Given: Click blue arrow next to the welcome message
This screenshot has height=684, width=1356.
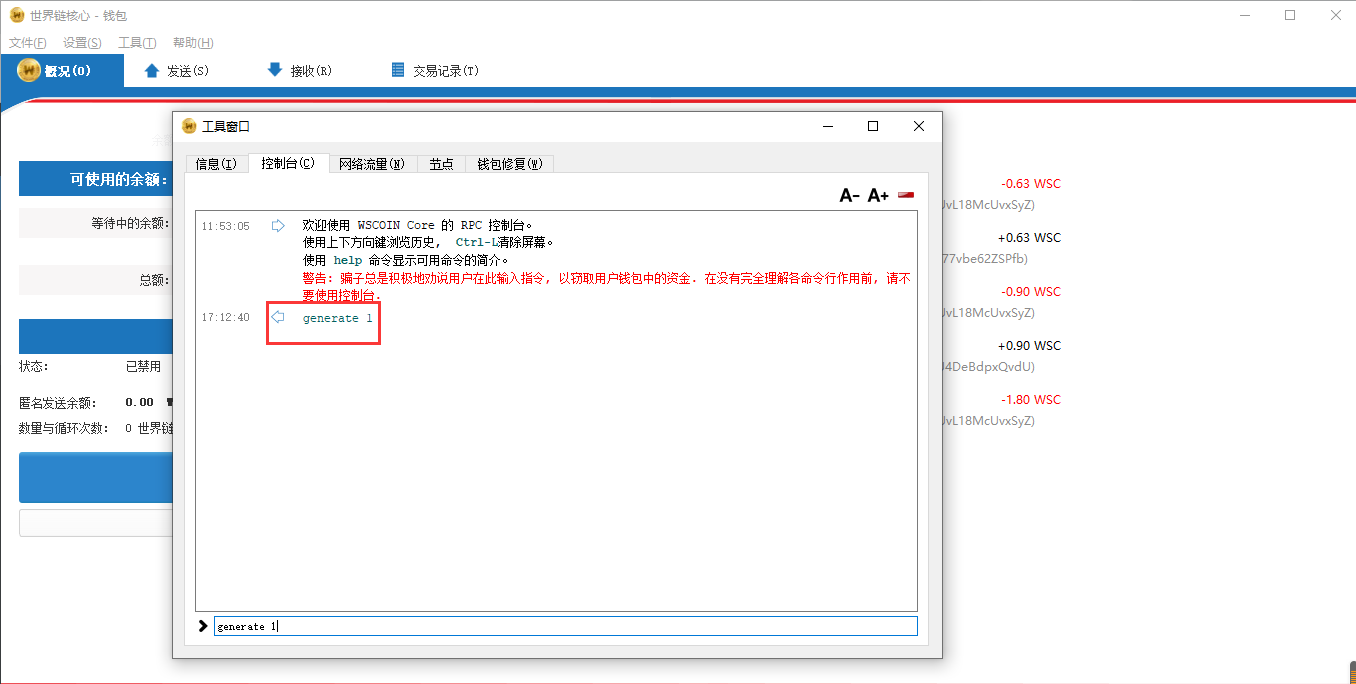Looking at the screenshot, I should click(277, 225).
